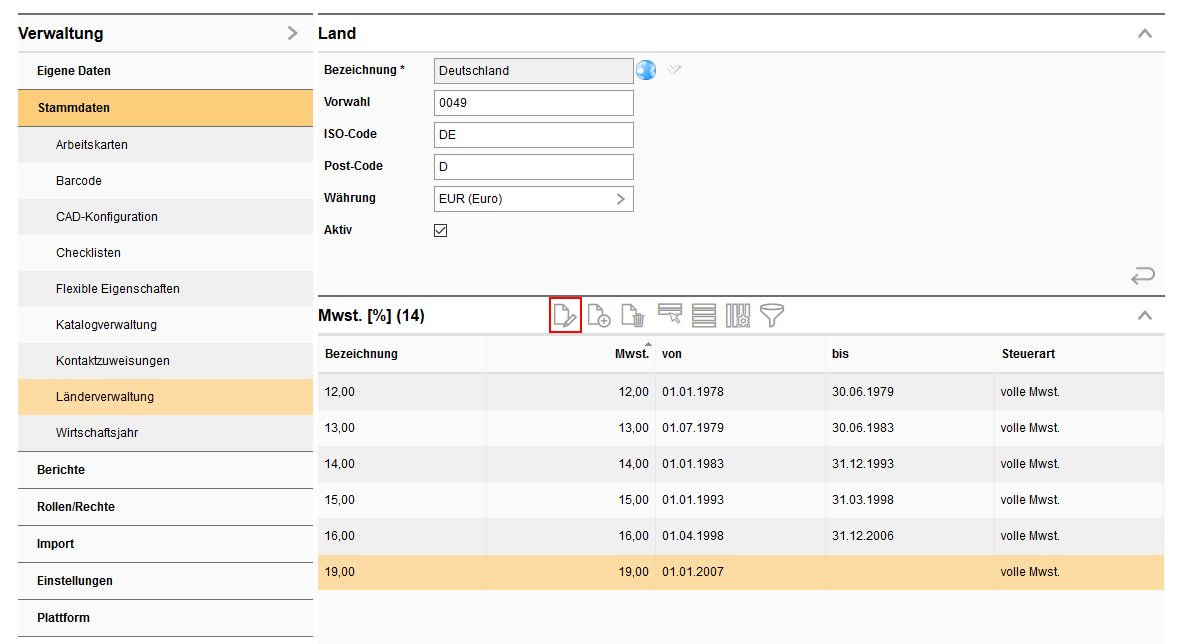This screenshot has width=1181, height=644.
Task: Open Katalogverwaltung under Stammdaten
Action: [x=106, y=325]
